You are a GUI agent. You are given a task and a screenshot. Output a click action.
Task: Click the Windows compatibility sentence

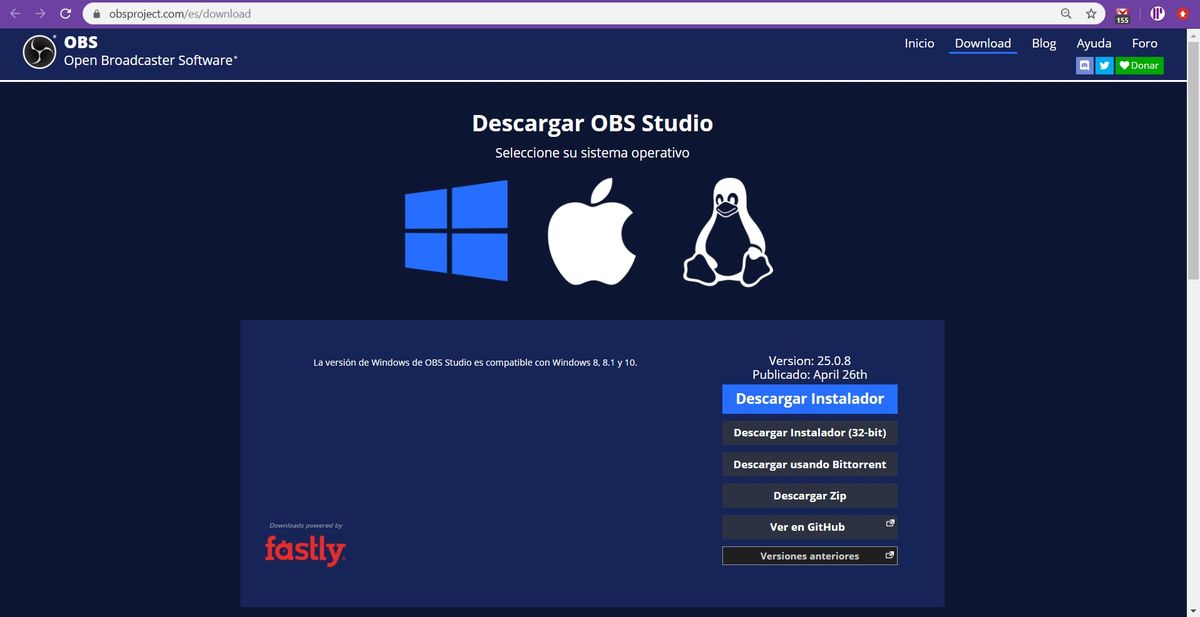click(475, 362)
